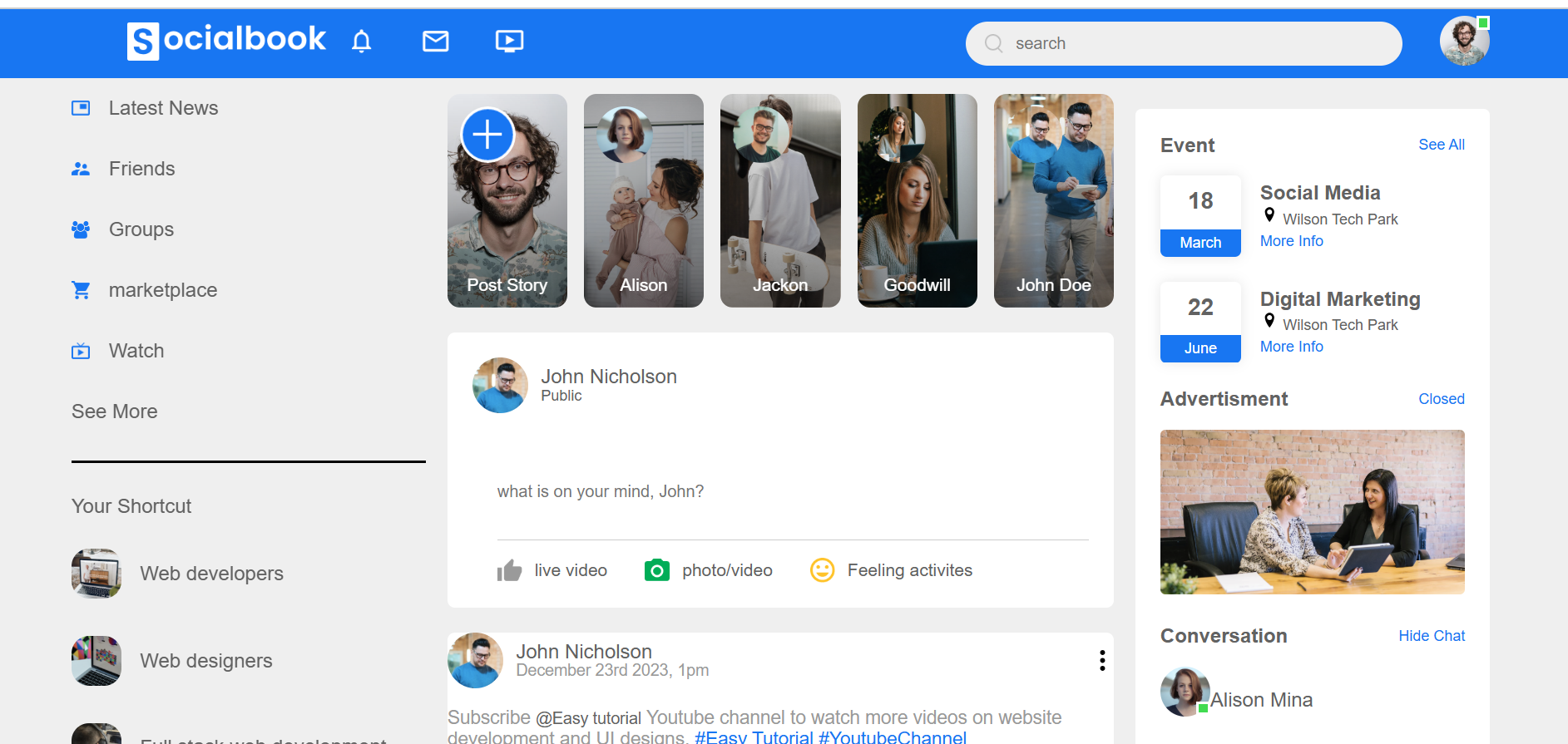
Task: Click photo/video text label
Action: tap(727, 570)
